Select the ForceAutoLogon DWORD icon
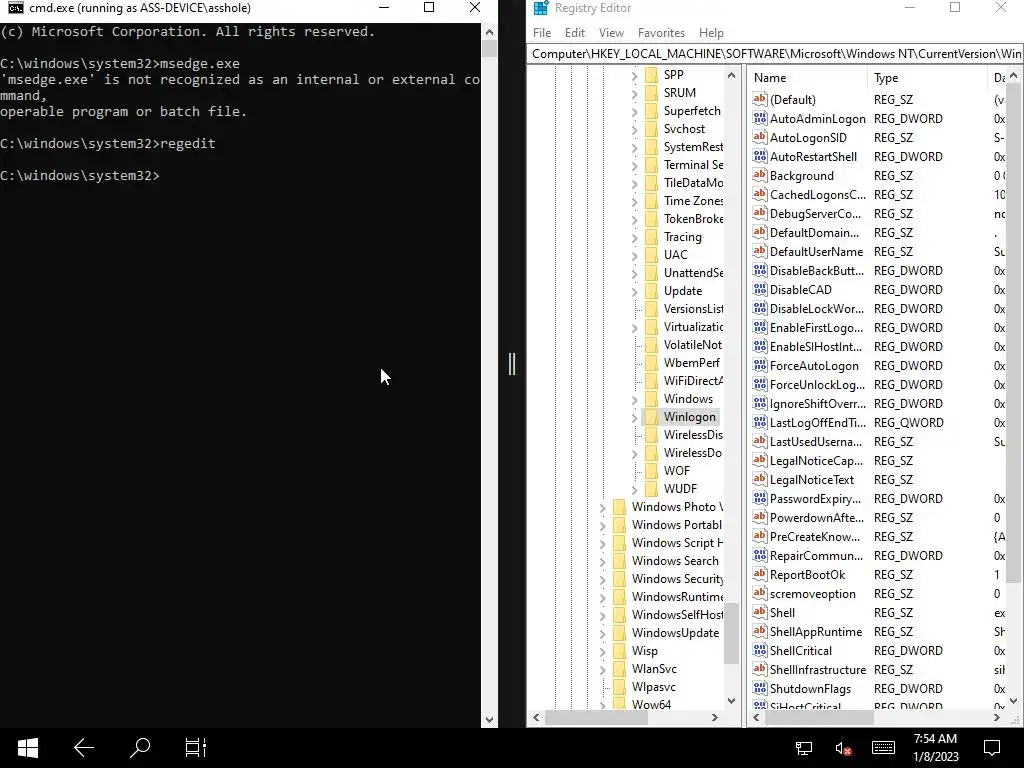The width and height of the screenshot is (1024, 768). [x=760, y=365]
